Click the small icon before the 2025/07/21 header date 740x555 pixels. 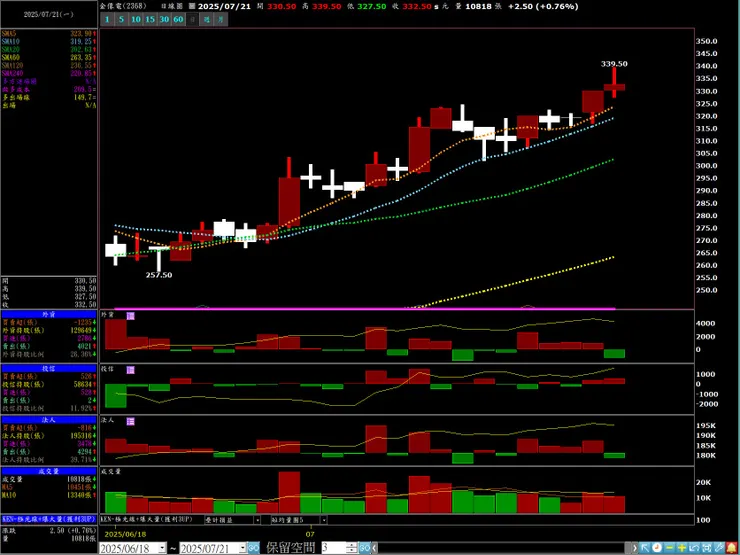coord(191,6)
